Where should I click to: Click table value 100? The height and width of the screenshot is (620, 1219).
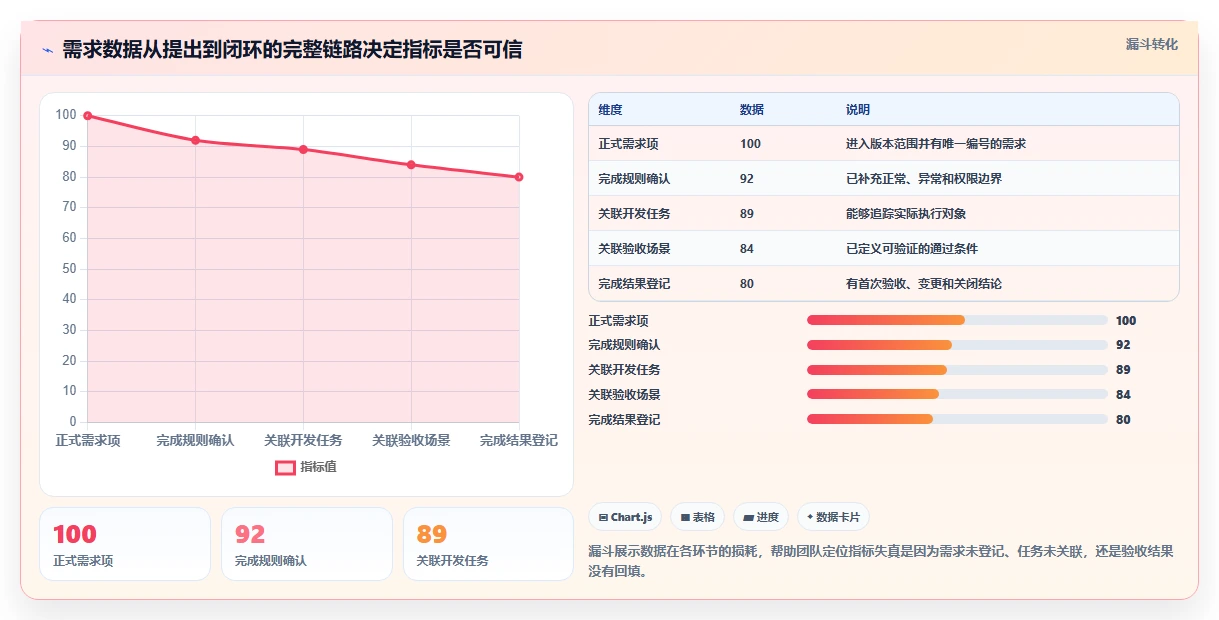[x=750, y=144]
